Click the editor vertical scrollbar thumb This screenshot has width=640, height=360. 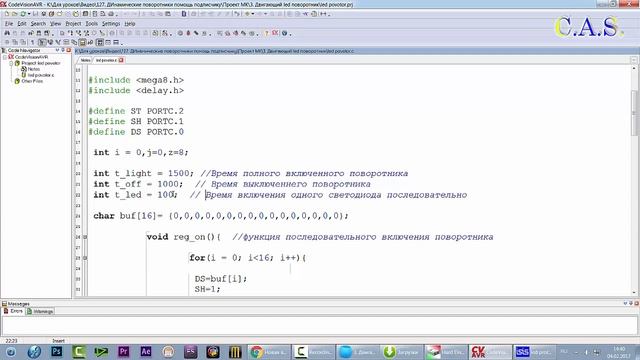[634, 113]
